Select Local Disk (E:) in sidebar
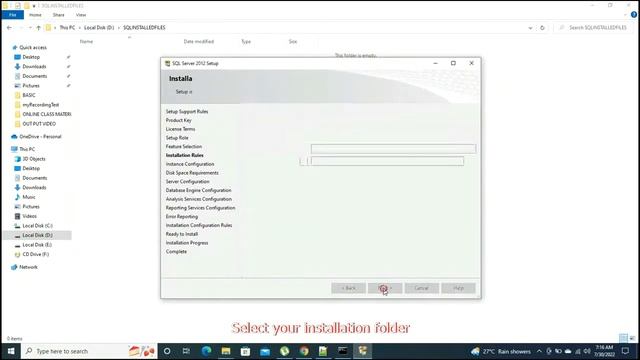 pos(37,245)
